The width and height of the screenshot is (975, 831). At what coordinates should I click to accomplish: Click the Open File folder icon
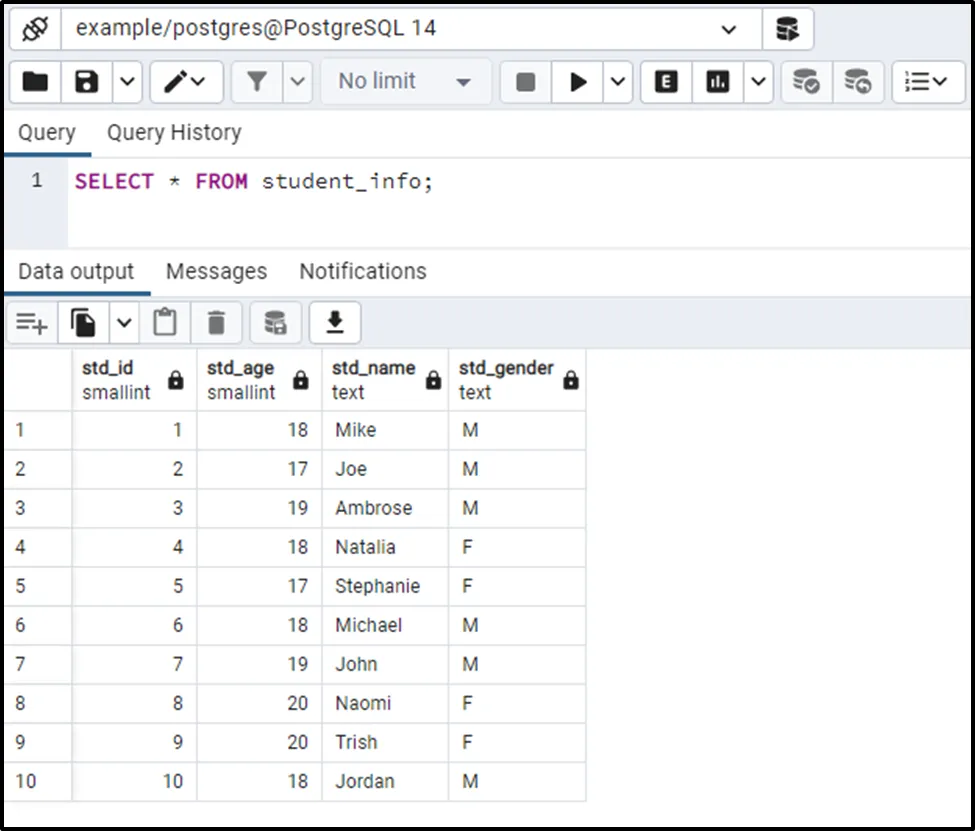click(35, 82)
